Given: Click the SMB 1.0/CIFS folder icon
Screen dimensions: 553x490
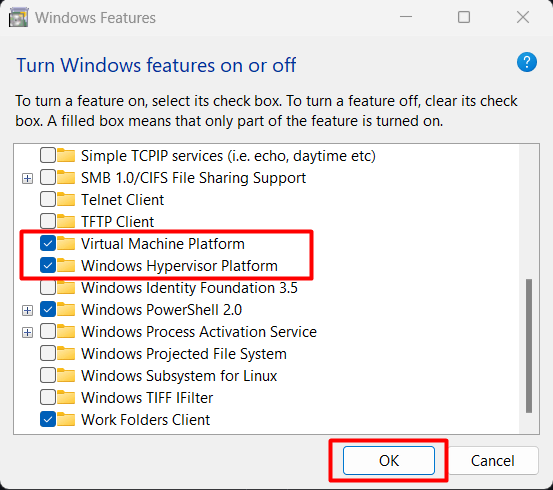Looking at the screenshot, I should (x=66, y=178).
